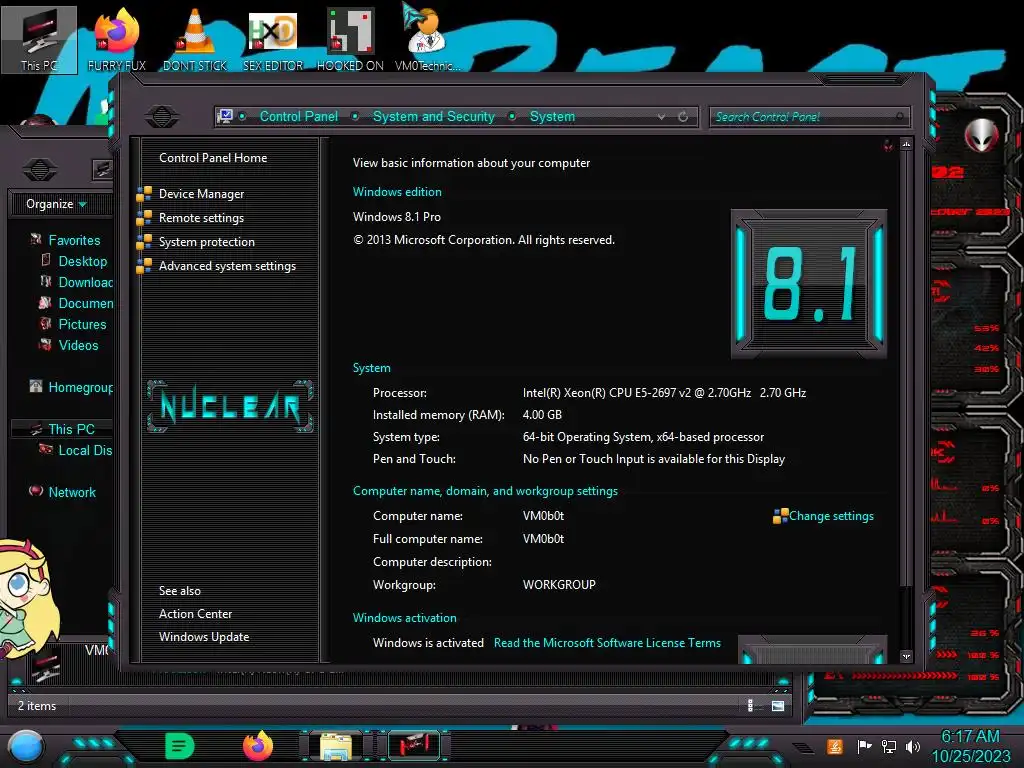Viewport: 1024px width, 768px height.
Task: Expand breadcrumb arrow before System
Action: (513, 116)
